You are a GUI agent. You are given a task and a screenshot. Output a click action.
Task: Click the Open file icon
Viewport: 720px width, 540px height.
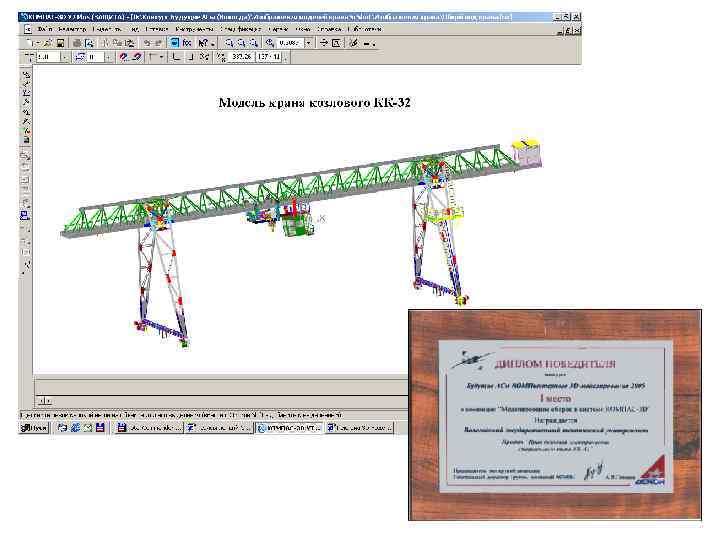click(x=48, y=43)
